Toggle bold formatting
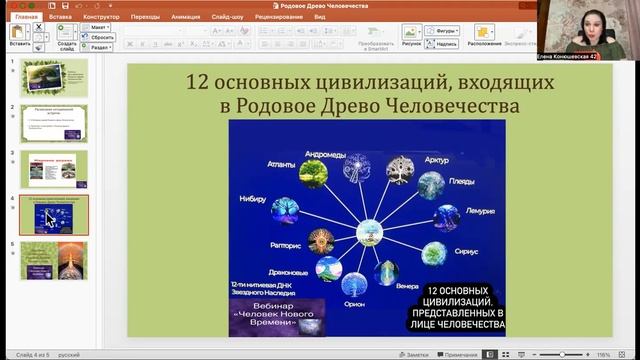Image resolution: width=640 pixels, height=360 pixels. [x=130, y=44]
